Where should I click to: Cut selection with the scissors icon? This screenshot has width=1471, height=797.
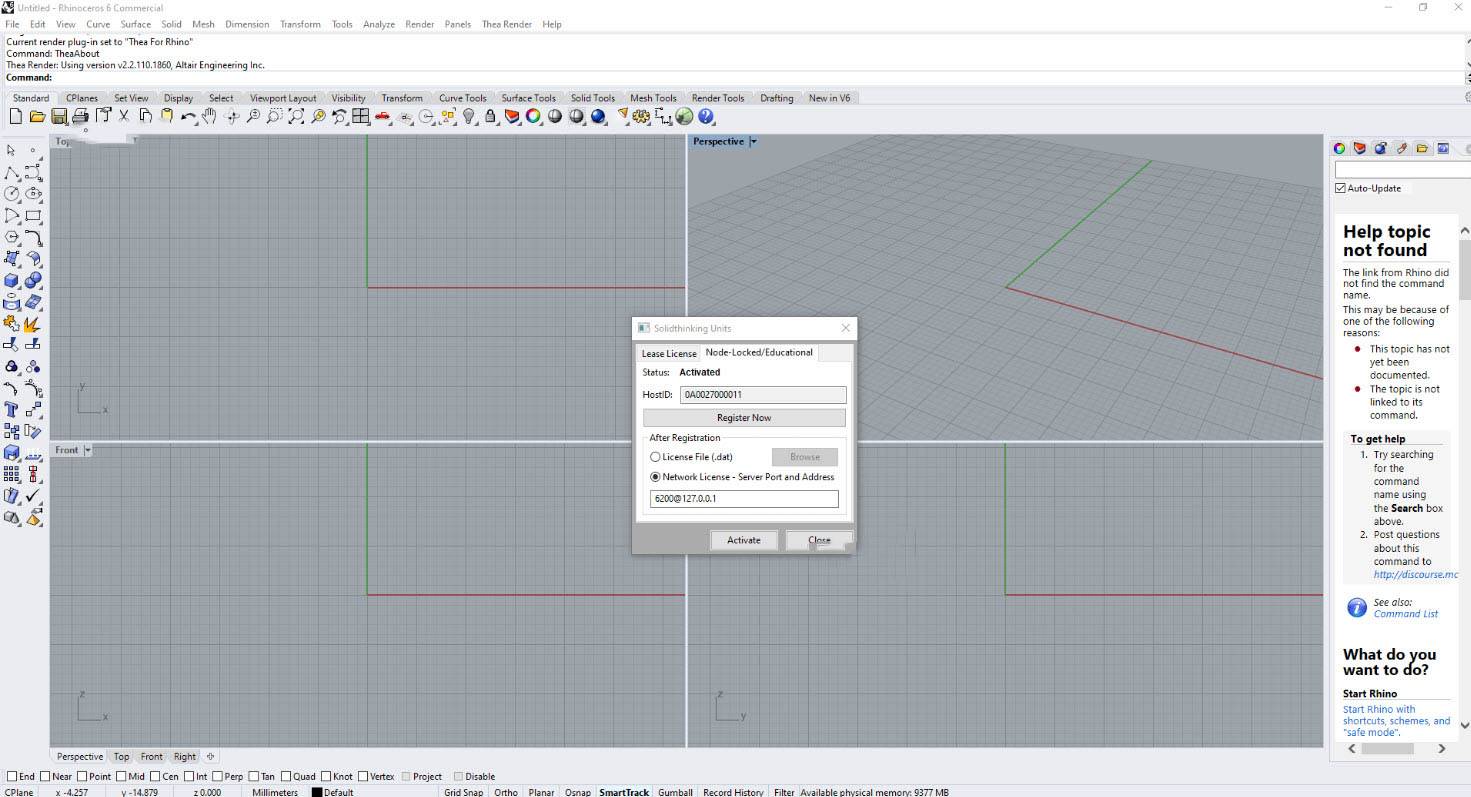pyautogui.click(x=124, y=117)
